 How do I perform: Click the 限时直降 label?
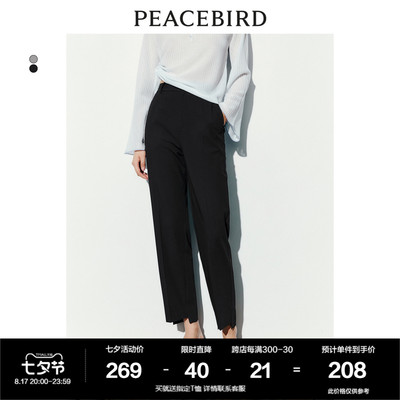(196, 349)
